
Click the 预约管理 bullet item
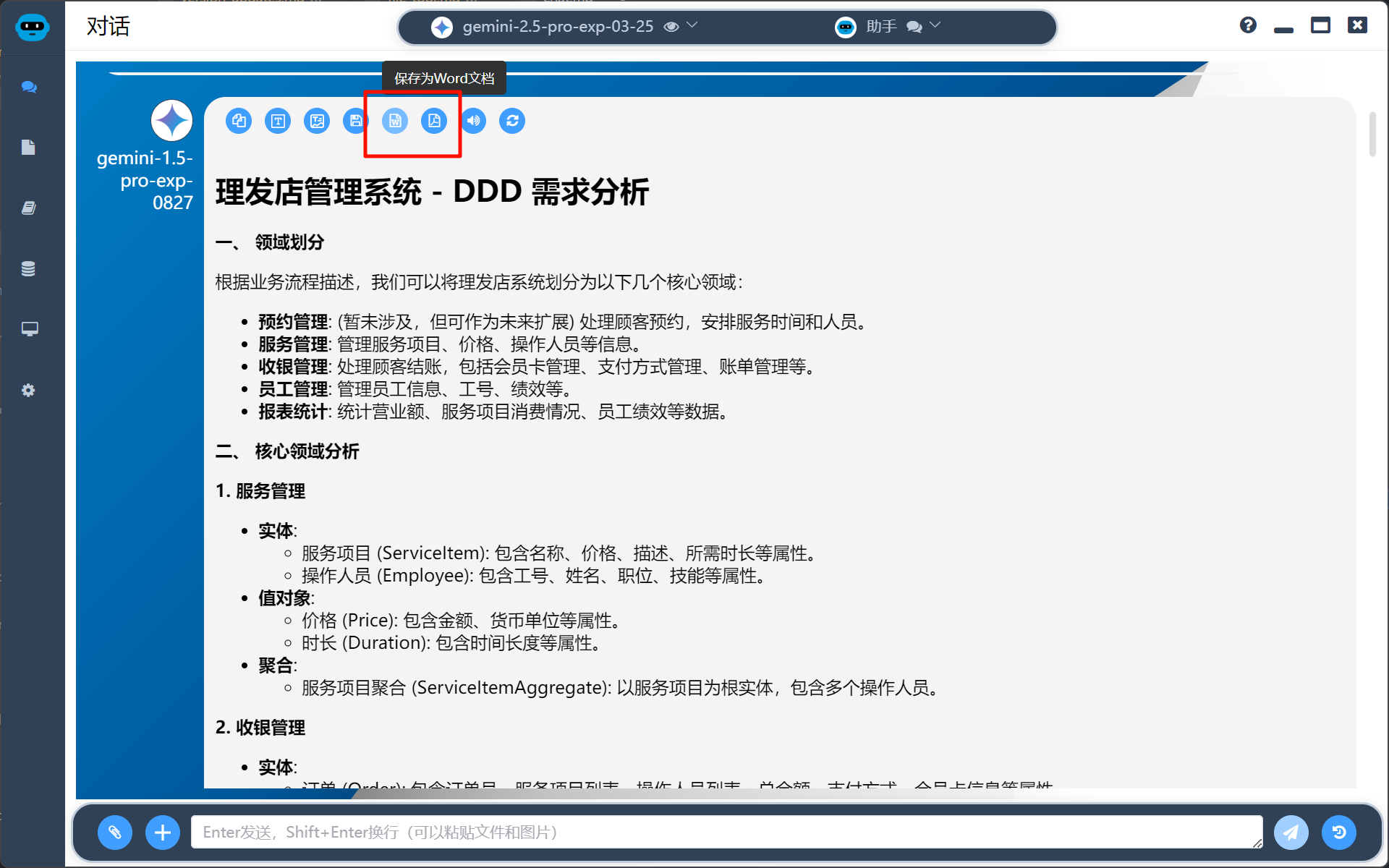pyautogui.click(x=564, y=322)
